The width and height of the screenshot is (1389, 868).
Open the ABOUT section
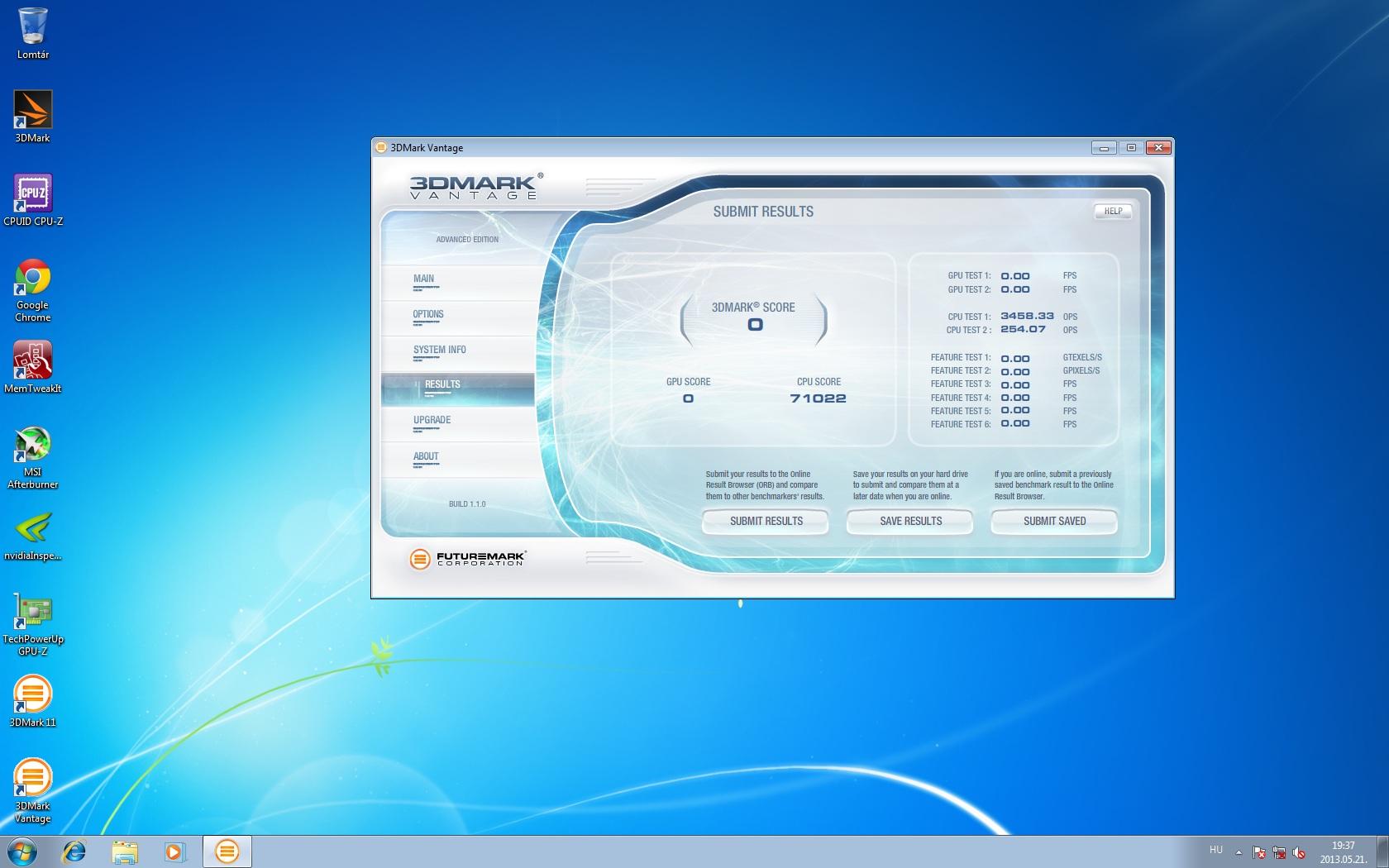(x=457, y=460)
